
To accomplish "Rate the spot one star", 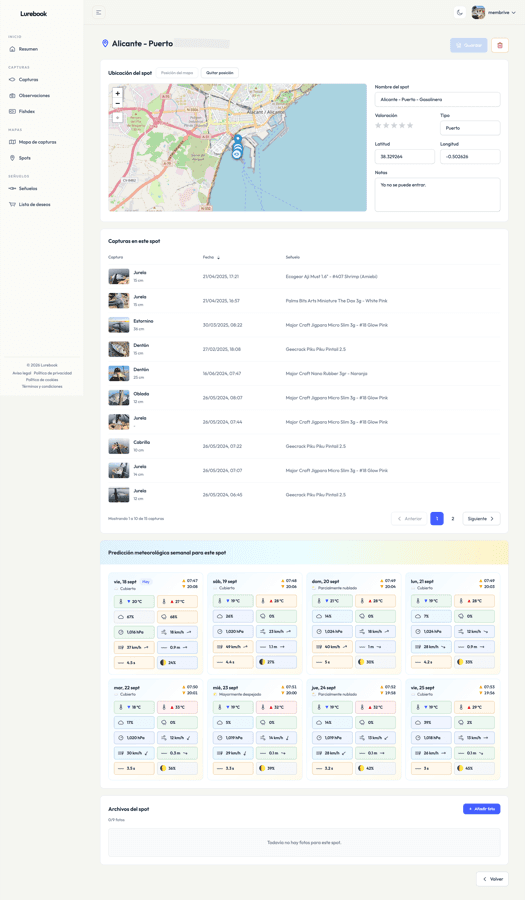I will [x=378, y=126].
